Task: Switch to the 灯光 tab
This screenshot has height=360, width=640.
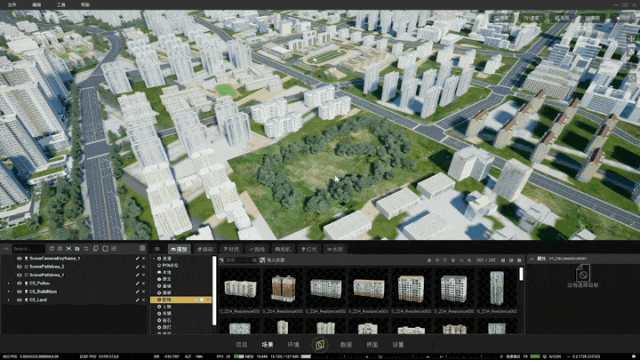Action: tap(309, 249)
